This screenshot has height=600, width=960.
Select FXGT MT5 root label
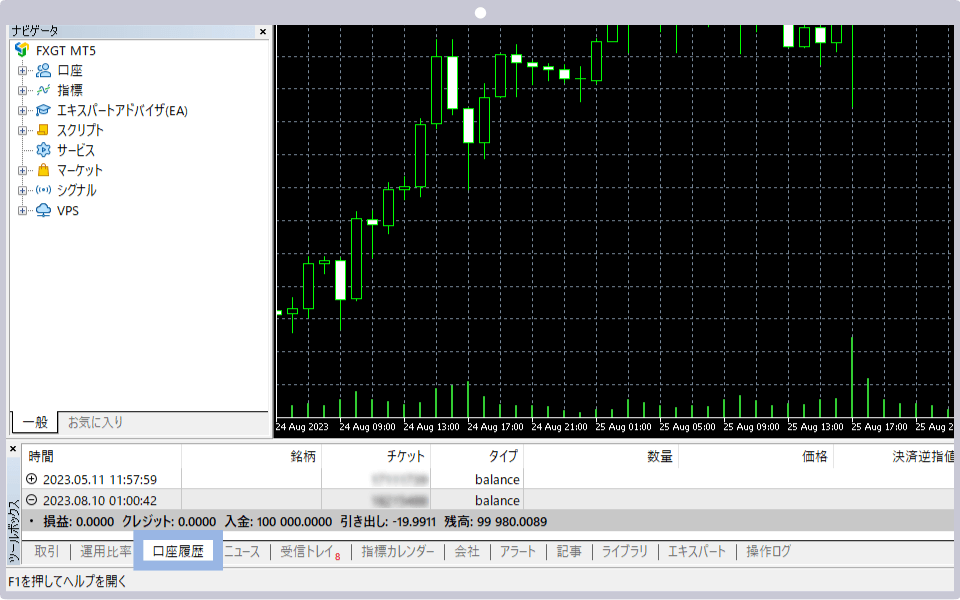66,50
